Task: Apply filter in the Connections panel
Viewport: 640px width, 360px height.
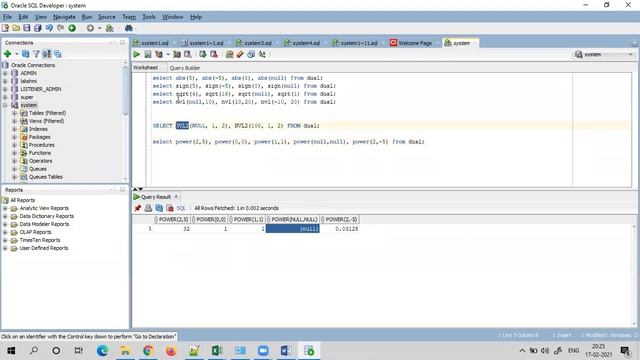Action: [36, 54]
